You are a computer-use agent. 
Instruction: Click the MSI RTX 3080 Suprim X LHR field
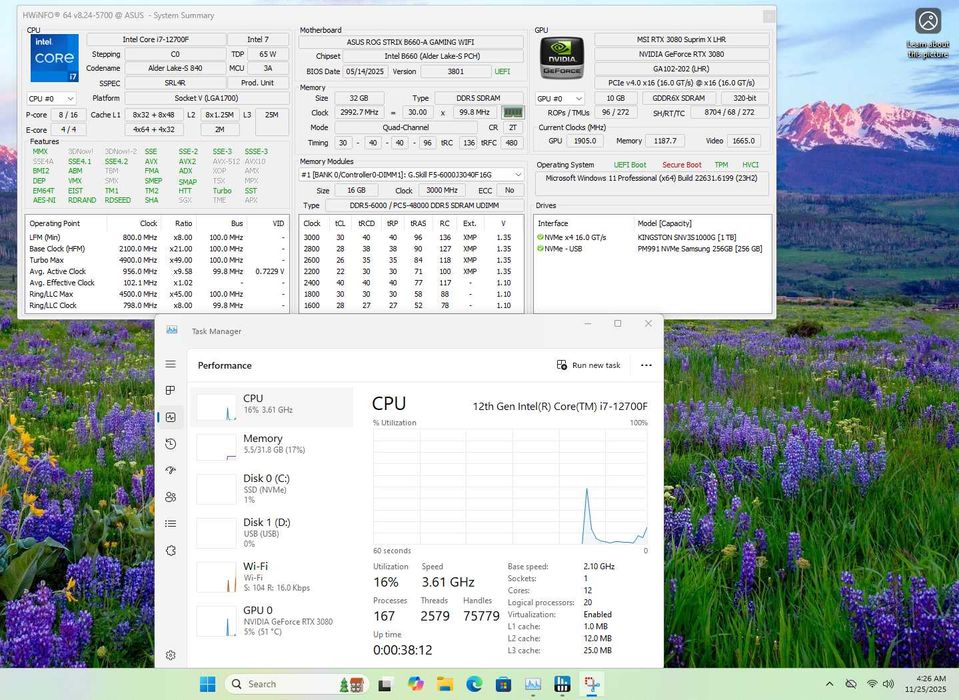[681, 39]
